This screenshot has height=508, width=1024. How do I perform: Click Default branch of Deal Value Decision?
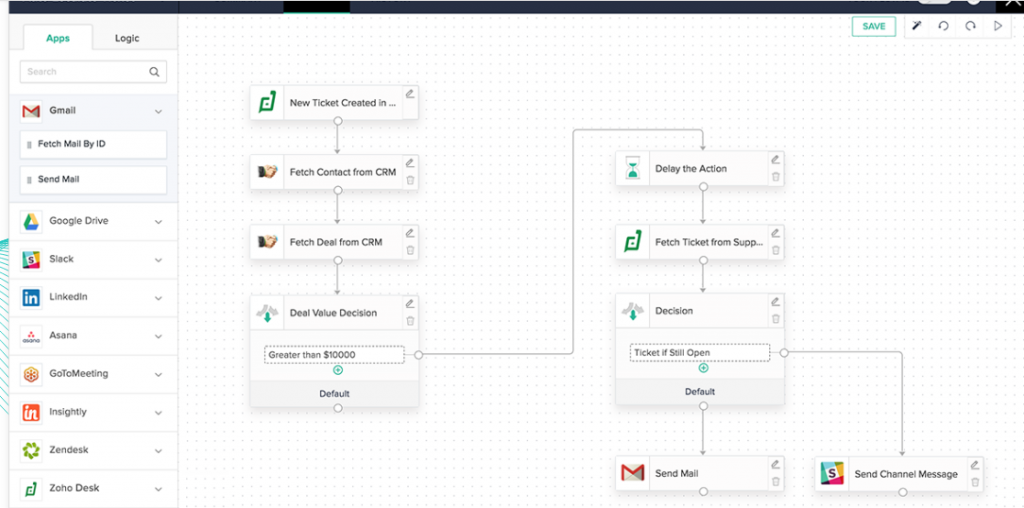point(334,394)
